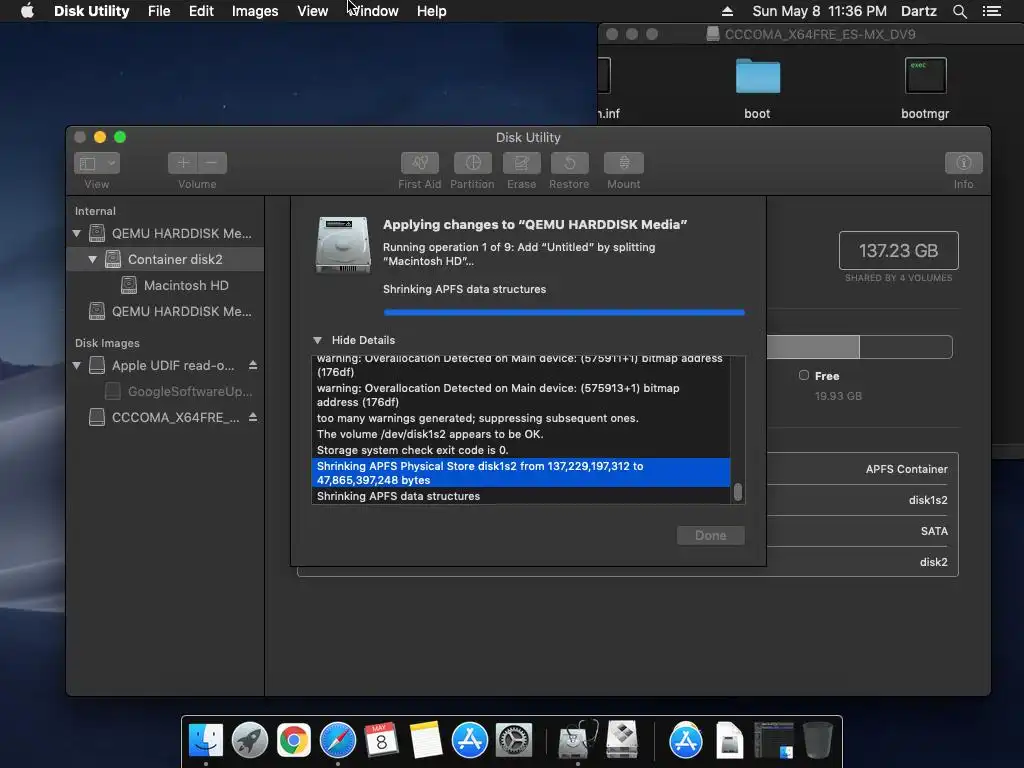The height and width of the screenshot is (768, 1024).
Task: Add a volume with the plus button
Action: (183, 163)
